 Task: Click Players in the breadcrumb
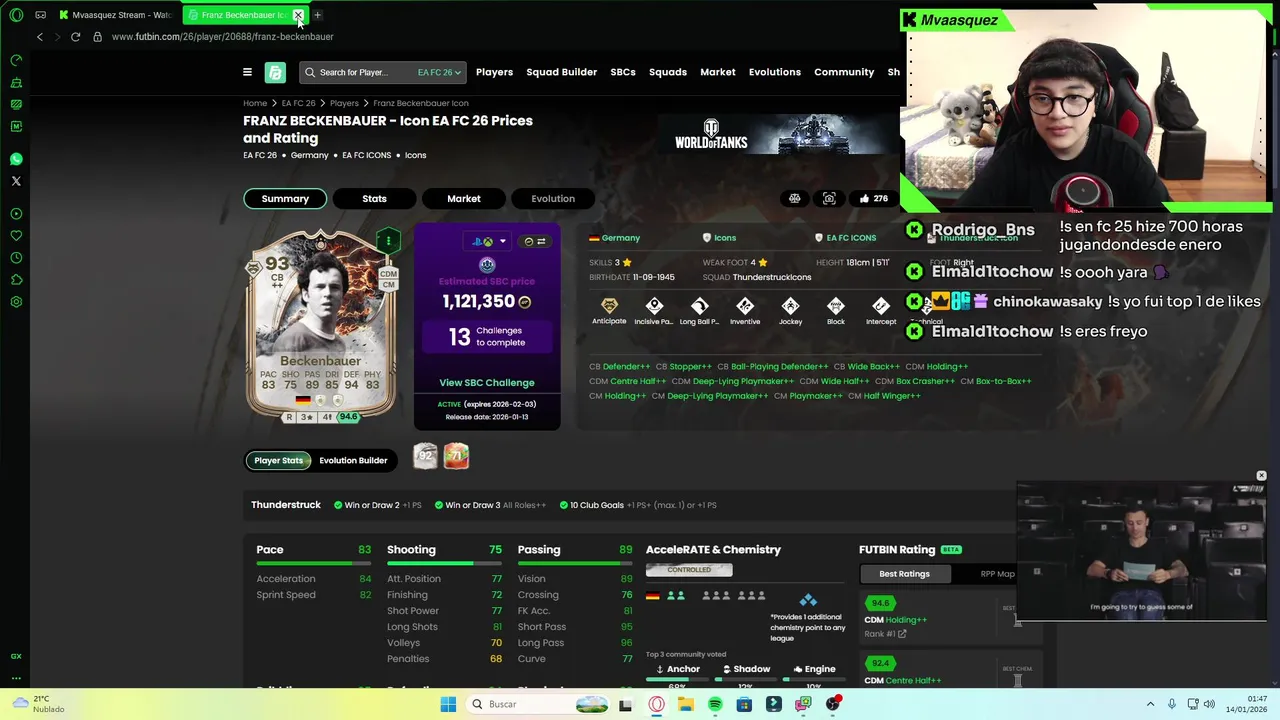pos(344,103)
